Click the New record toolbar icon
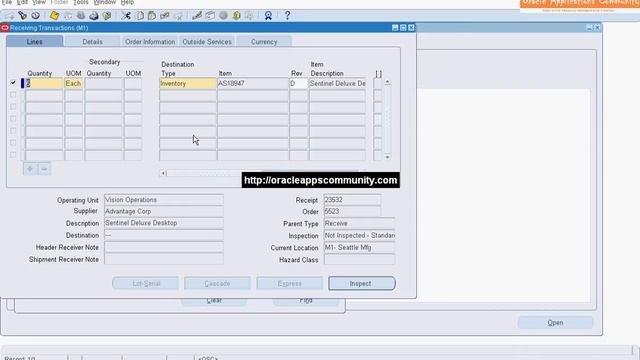Viewport: 640px width, 360px height. 9,16
